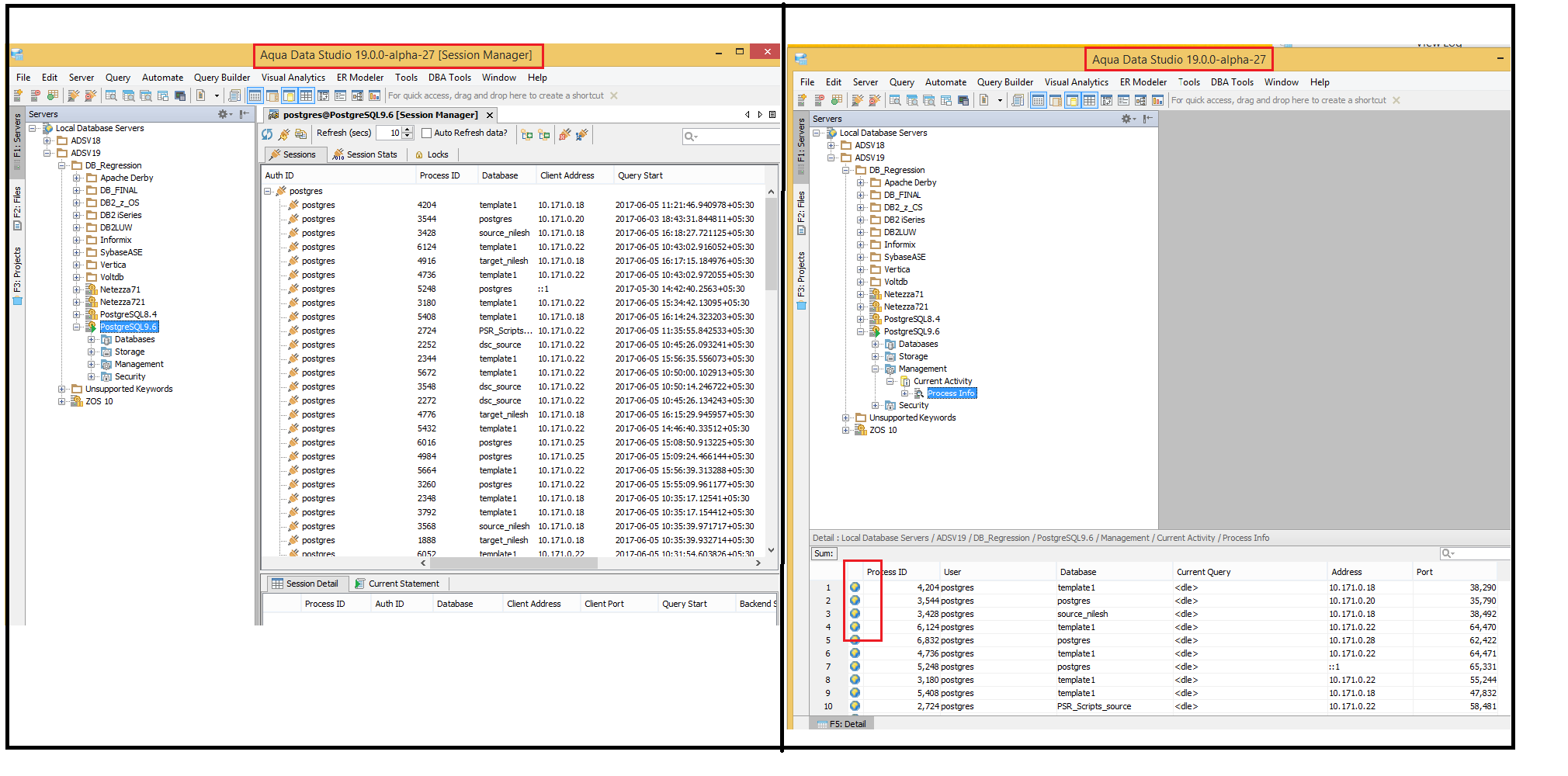Click row icon for process 4,204 in Process Info

[x=855, y=587]
